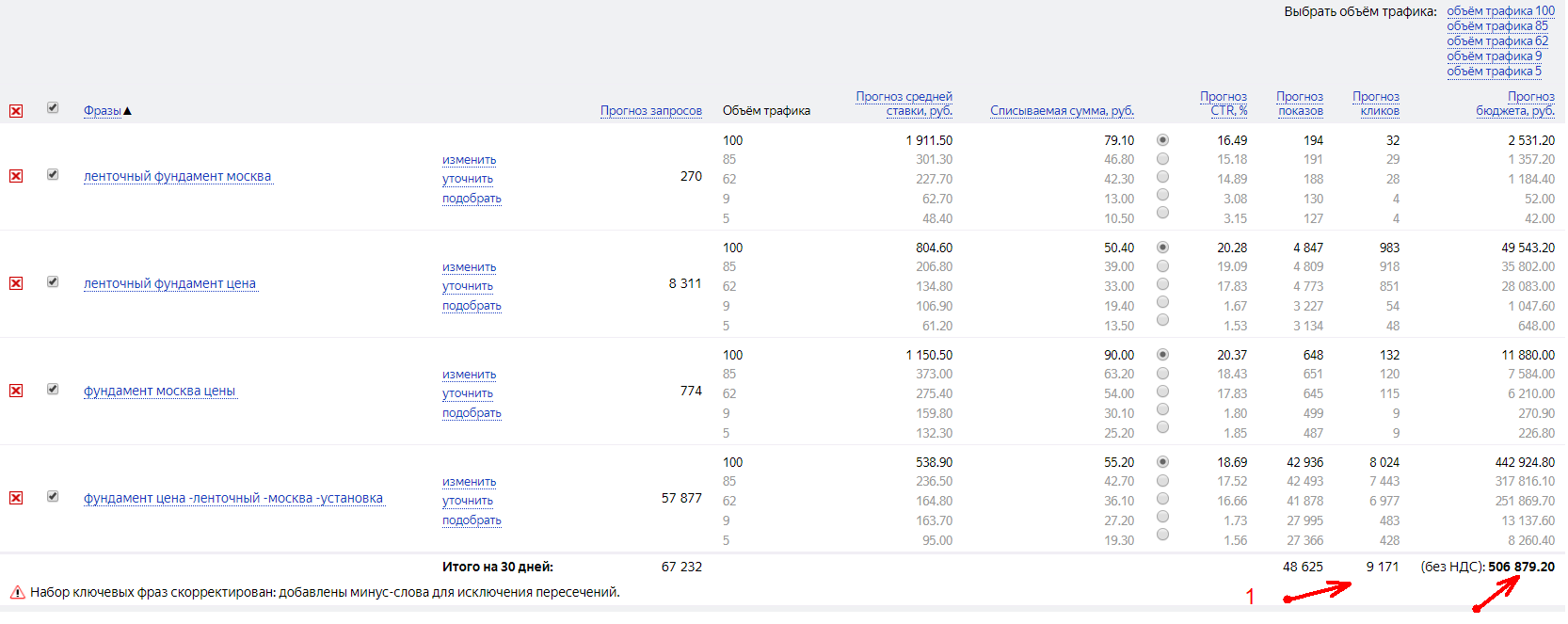Select traffic 9 radio for 'ленточный фундамент москва'

pos(1162,194)
